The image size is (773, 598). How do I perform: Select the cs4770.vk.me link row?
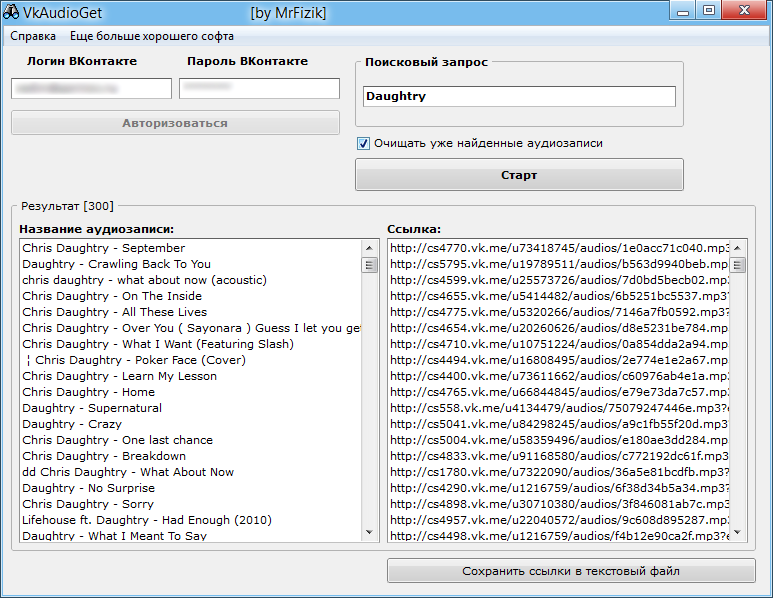(559, 248)
